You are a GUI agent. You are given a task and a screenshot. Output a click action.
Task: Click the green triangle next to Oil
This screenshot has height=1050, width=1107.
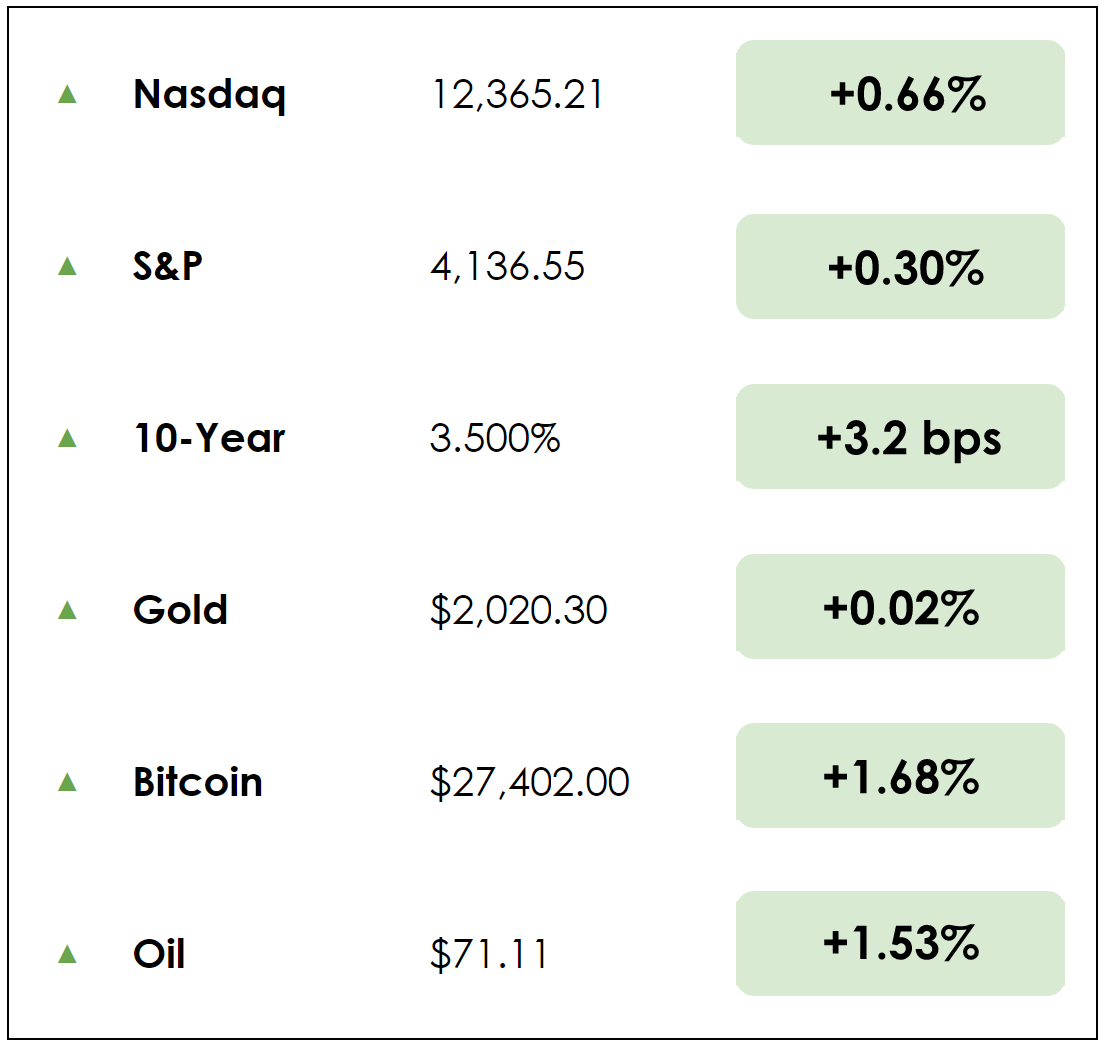(67, 954)
